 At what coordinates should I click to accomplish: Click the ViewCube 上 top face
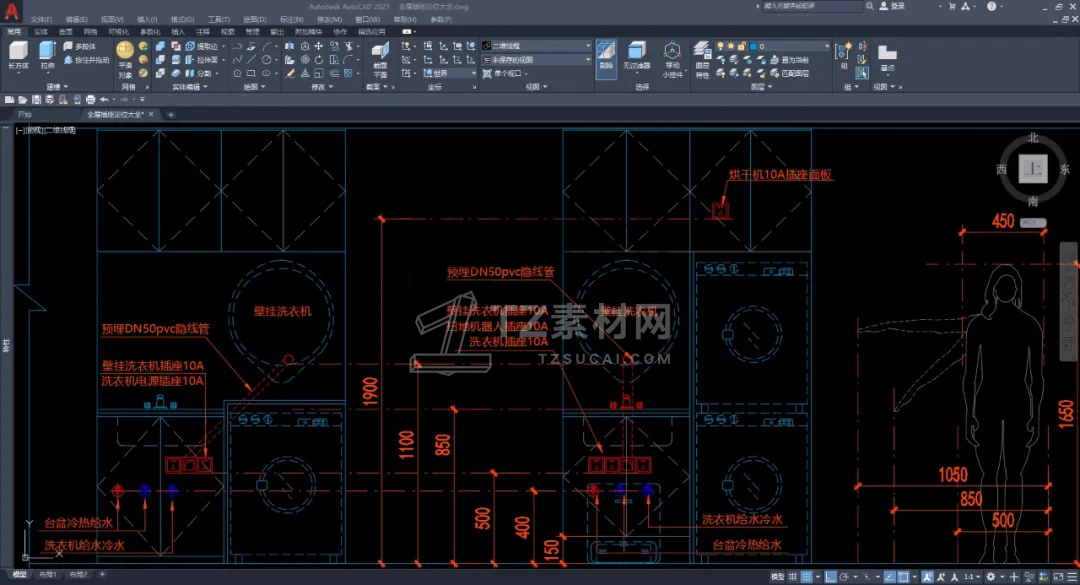pos(1032,169)
